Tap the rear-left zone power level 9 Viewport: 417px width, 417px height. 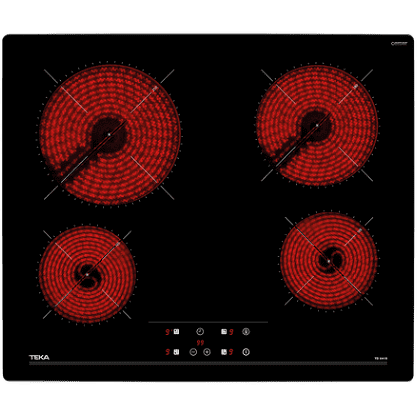(x=168, y=332)
